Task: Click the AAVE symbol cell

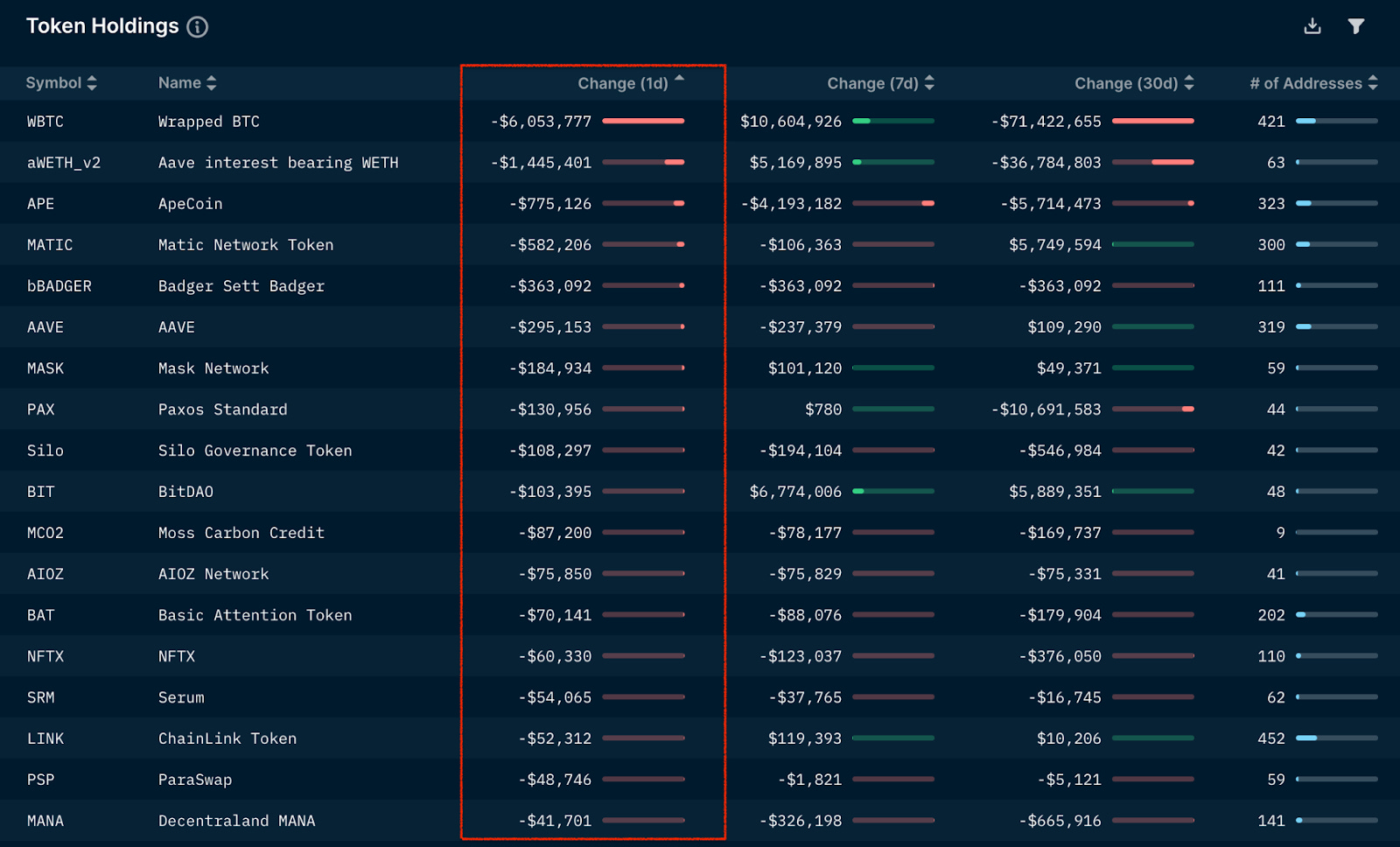Action: (45, 327)
